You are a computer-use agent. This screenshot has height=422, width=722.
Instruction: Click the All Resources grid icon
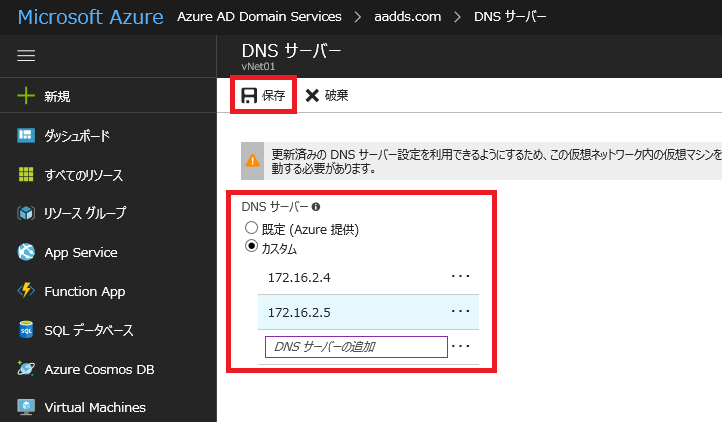click(27, 174)
